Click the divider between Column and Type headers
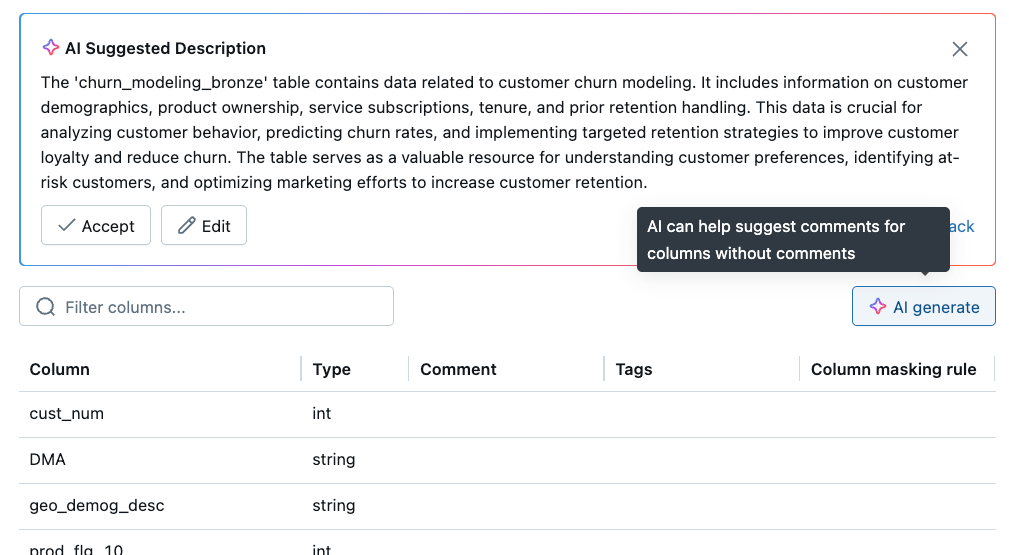The image size is (1009, 555). (x=301, y=369)
